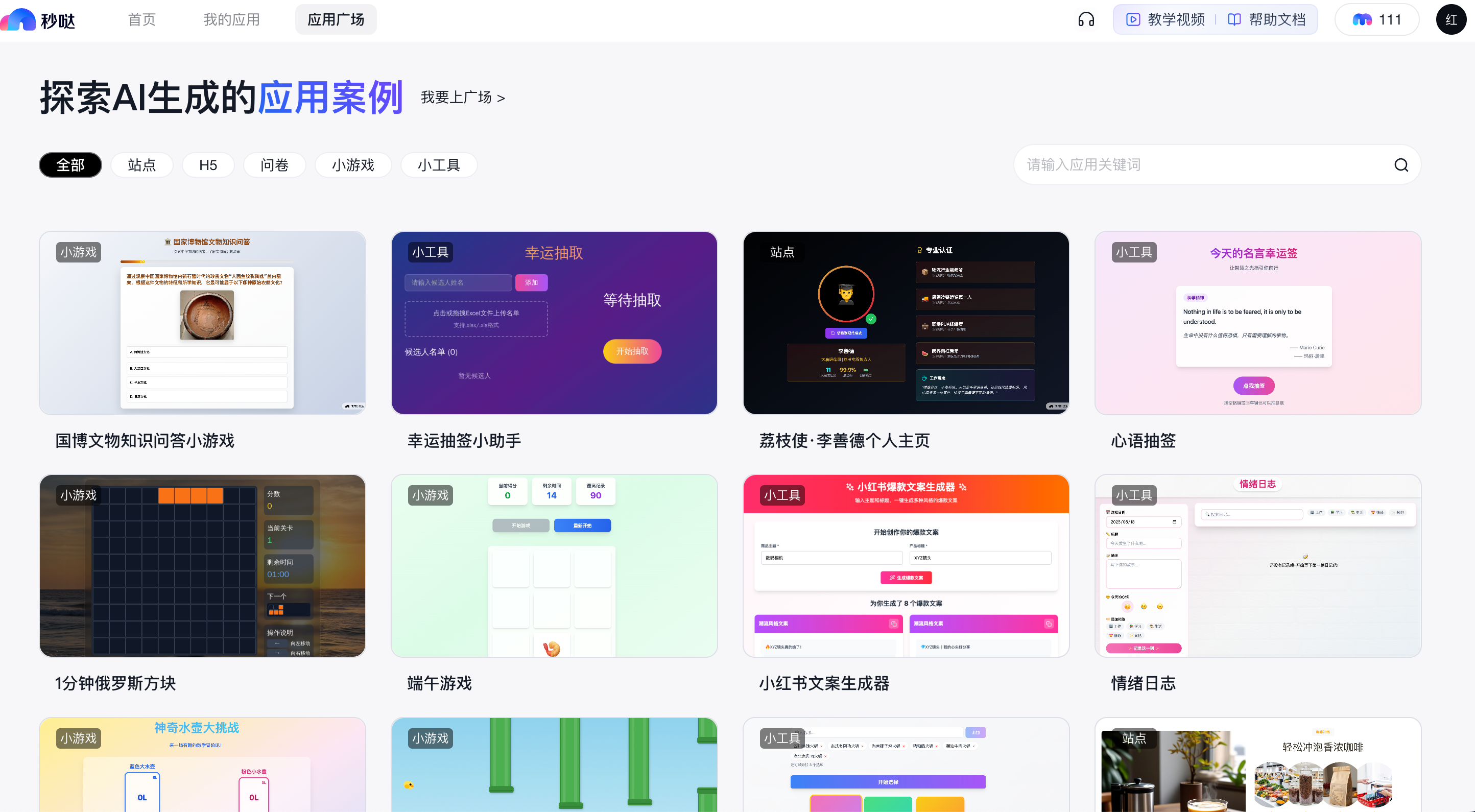This screenshot has height=812, width=1475.
Task: Filter apps by 问卷
Action: [x=274, y=165]
